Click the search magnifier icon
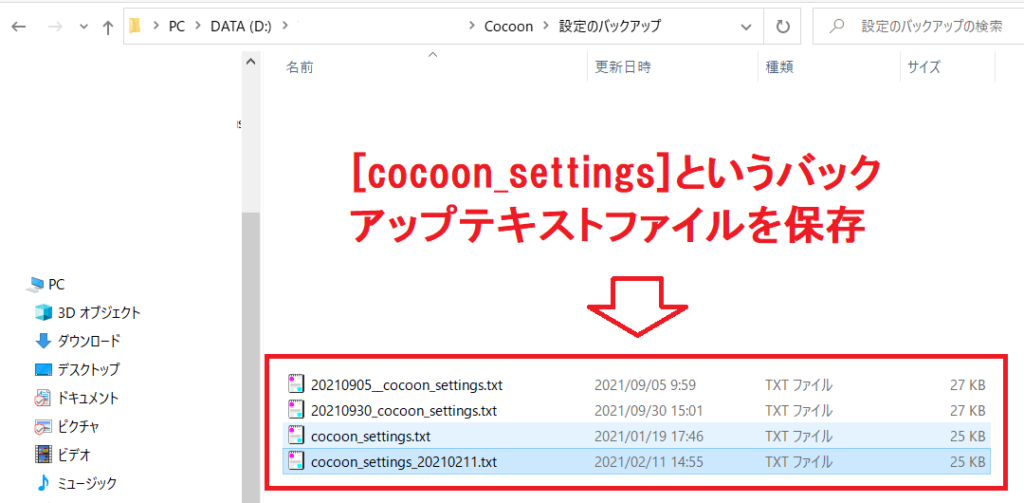This screenshot has height=503, width=1024. click(835, 27)
